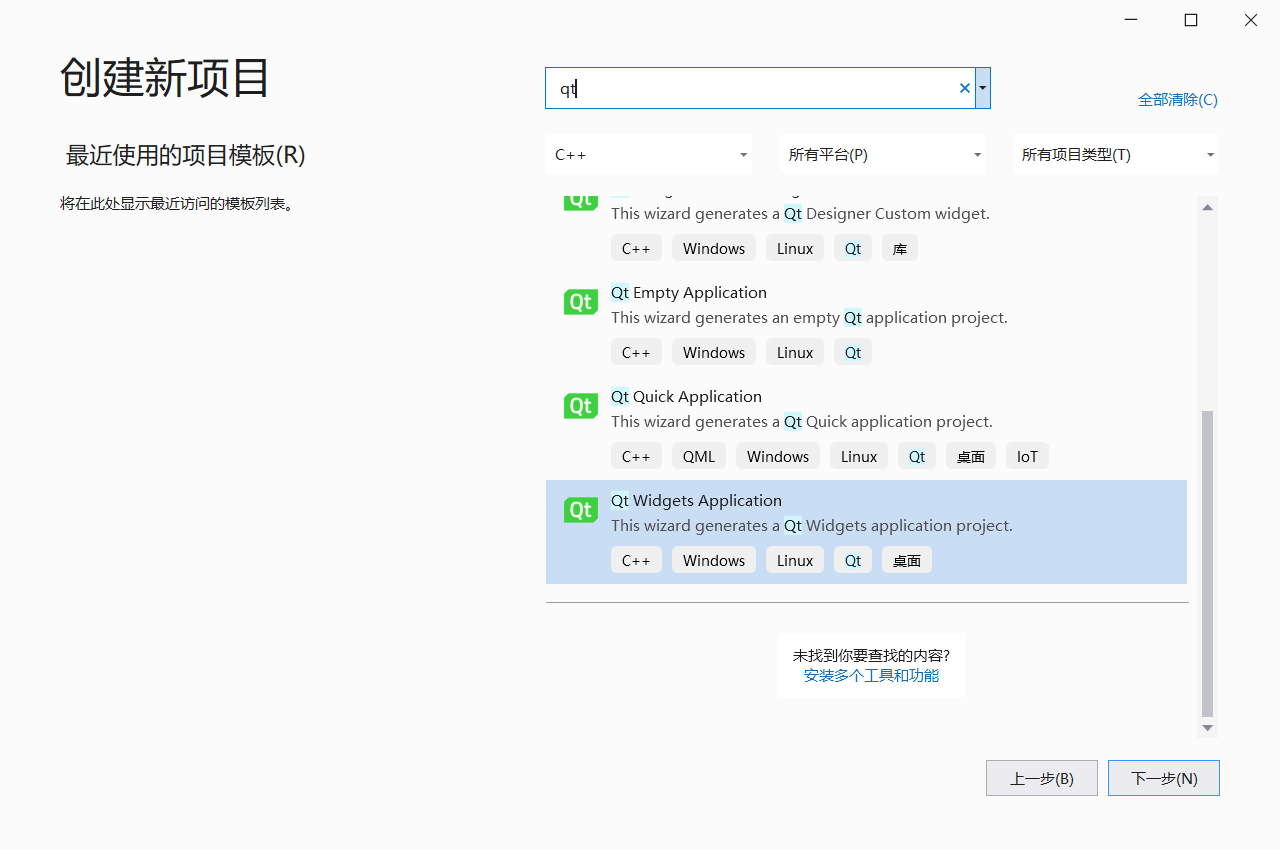Minimize the dialog window
This screenshot has height=850, width=1280.
(x=1131, y=20)
